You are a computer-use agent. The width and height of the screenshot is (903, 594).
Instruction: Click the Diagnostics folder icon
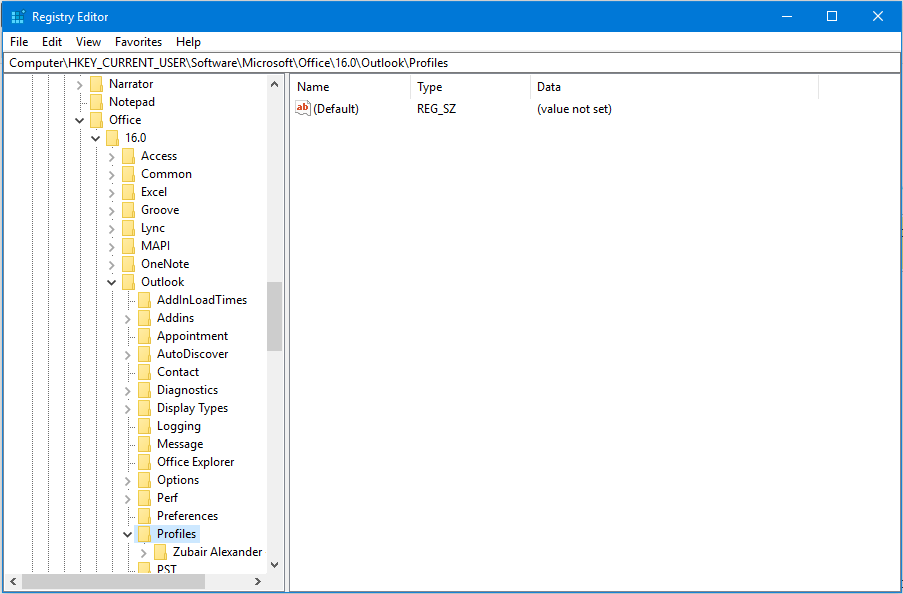[145, 390]
